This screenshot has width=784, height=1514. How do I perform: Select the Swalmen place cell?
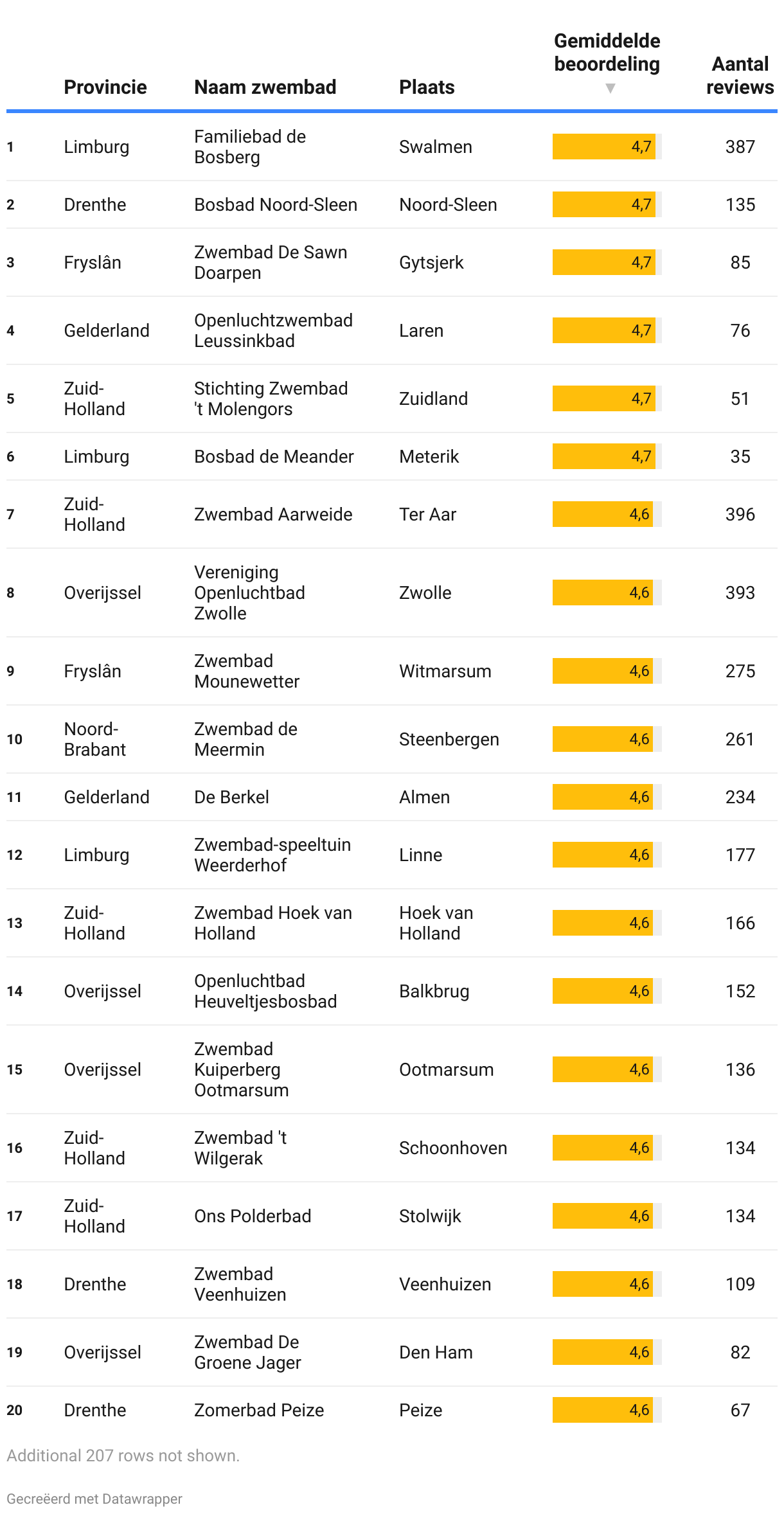436,147
